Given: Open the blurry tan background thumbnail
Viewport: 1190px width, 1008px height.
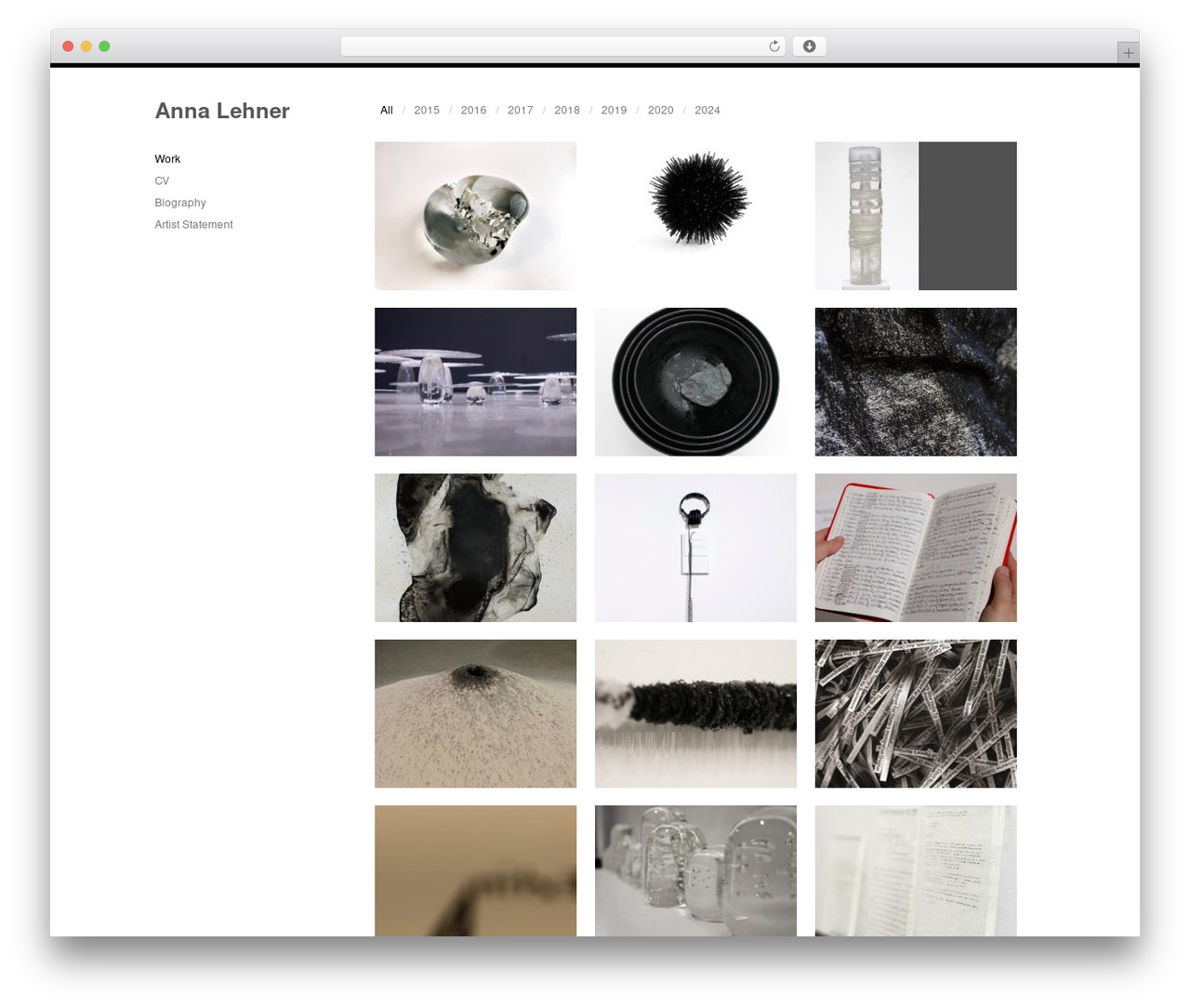Looking at the screenshot, I should [x=475, y=870].
